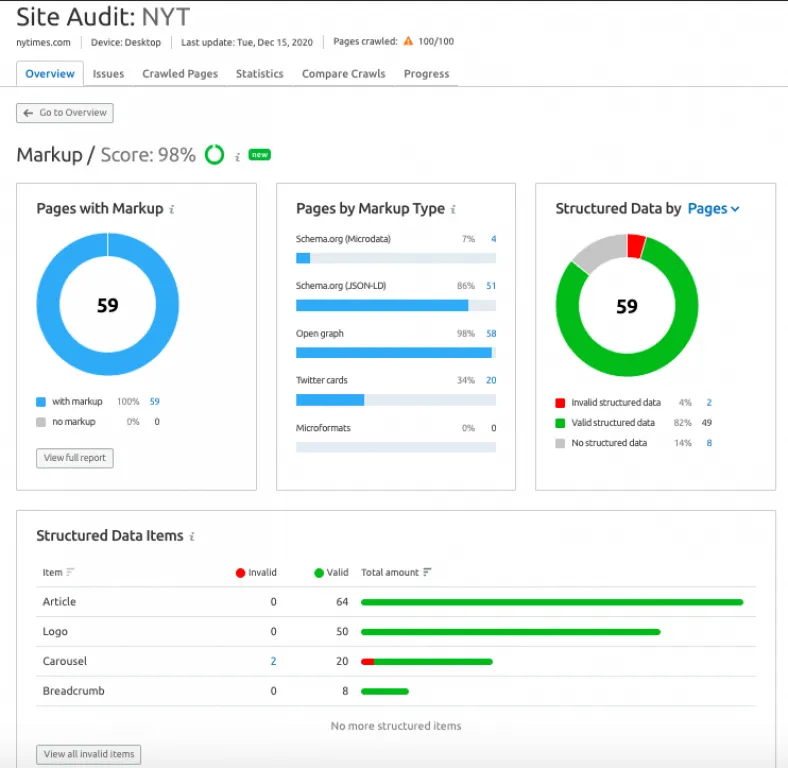
Task: Open the Schema.org (JSON-LD) count 51 link
Action: coord(491,286)
